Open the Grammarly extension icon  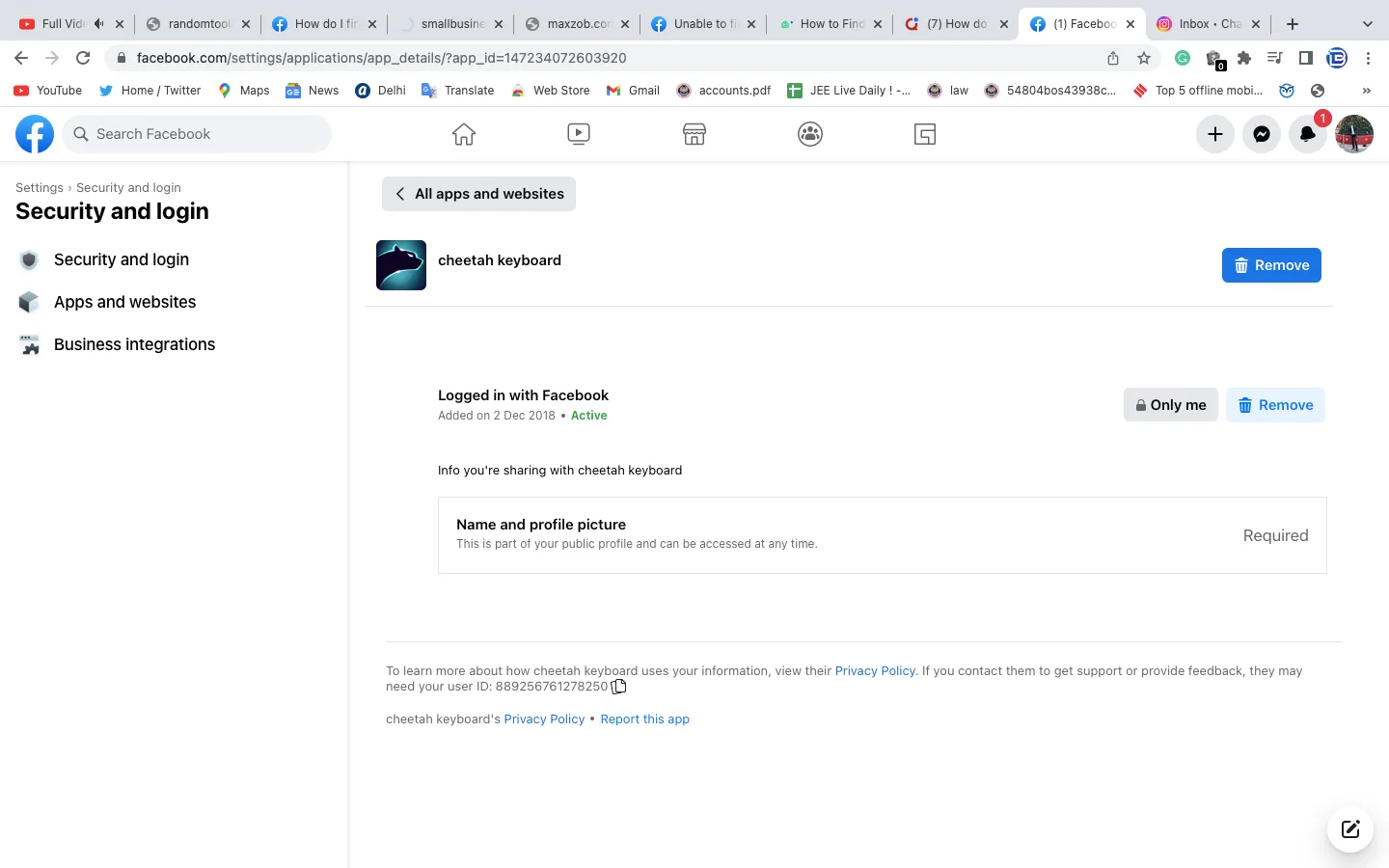[x=1183, y=58]
